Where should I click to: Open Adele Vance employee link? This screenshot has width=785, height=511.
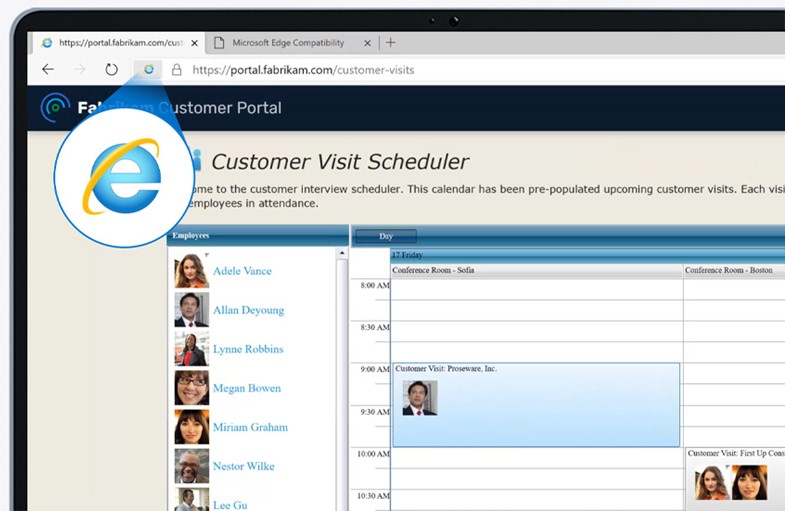[242, 271]
